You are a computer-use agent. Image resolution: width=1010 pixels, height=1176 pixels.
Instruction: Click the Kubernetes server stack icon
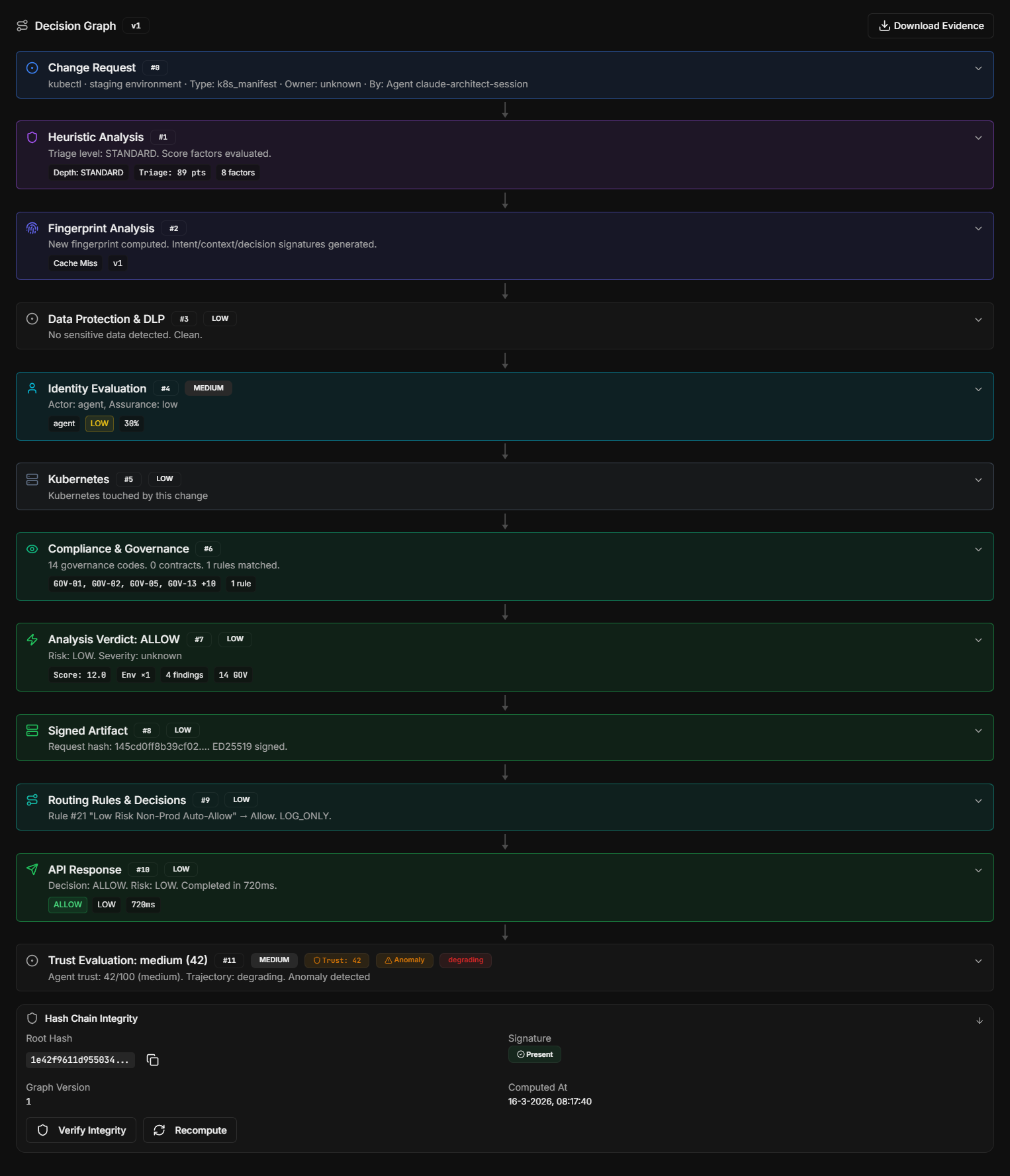(x=32, y=479)
